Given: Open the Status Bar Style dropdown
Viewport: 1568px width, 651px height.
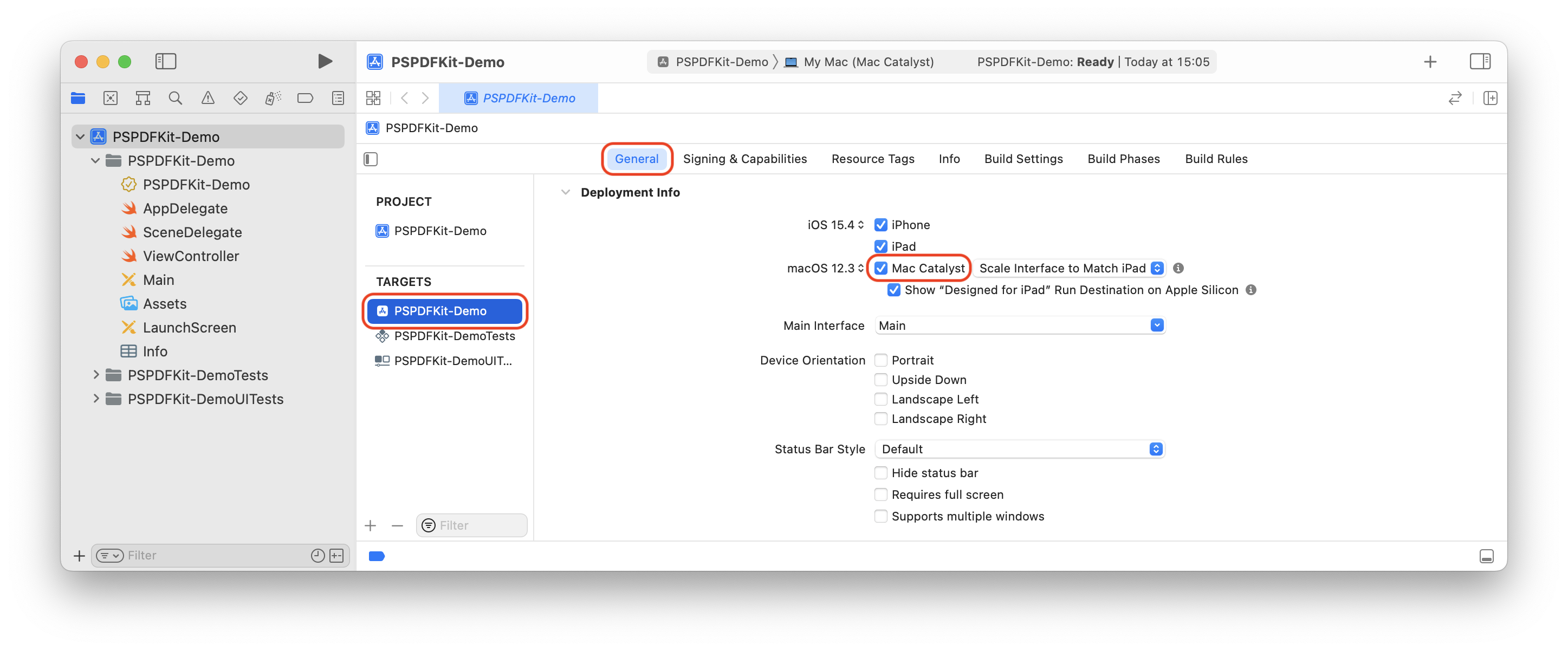Looking at the screenshot, I should click(1019, 448).
